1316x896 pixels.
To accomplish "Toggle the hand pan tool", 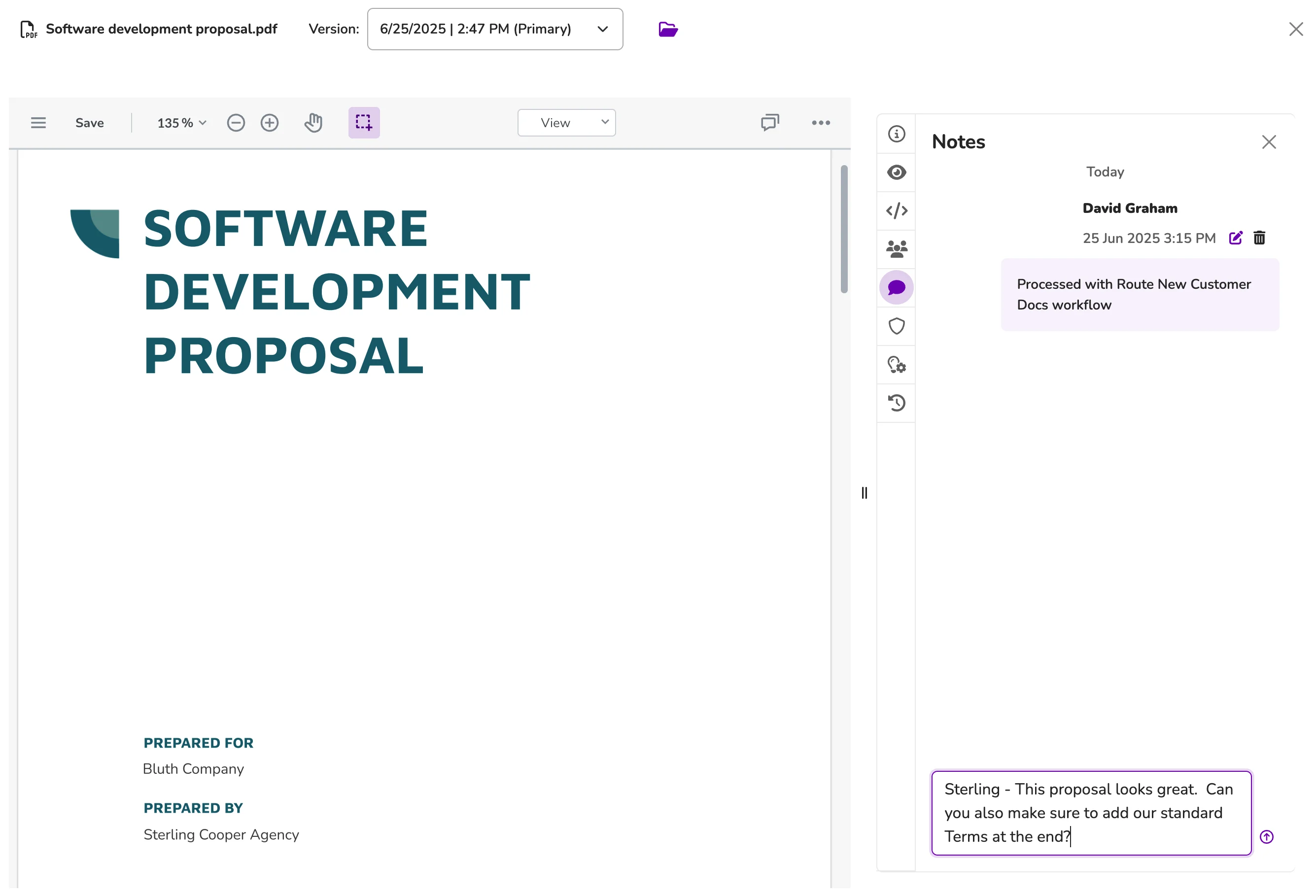I will click(x=313, y=122).
